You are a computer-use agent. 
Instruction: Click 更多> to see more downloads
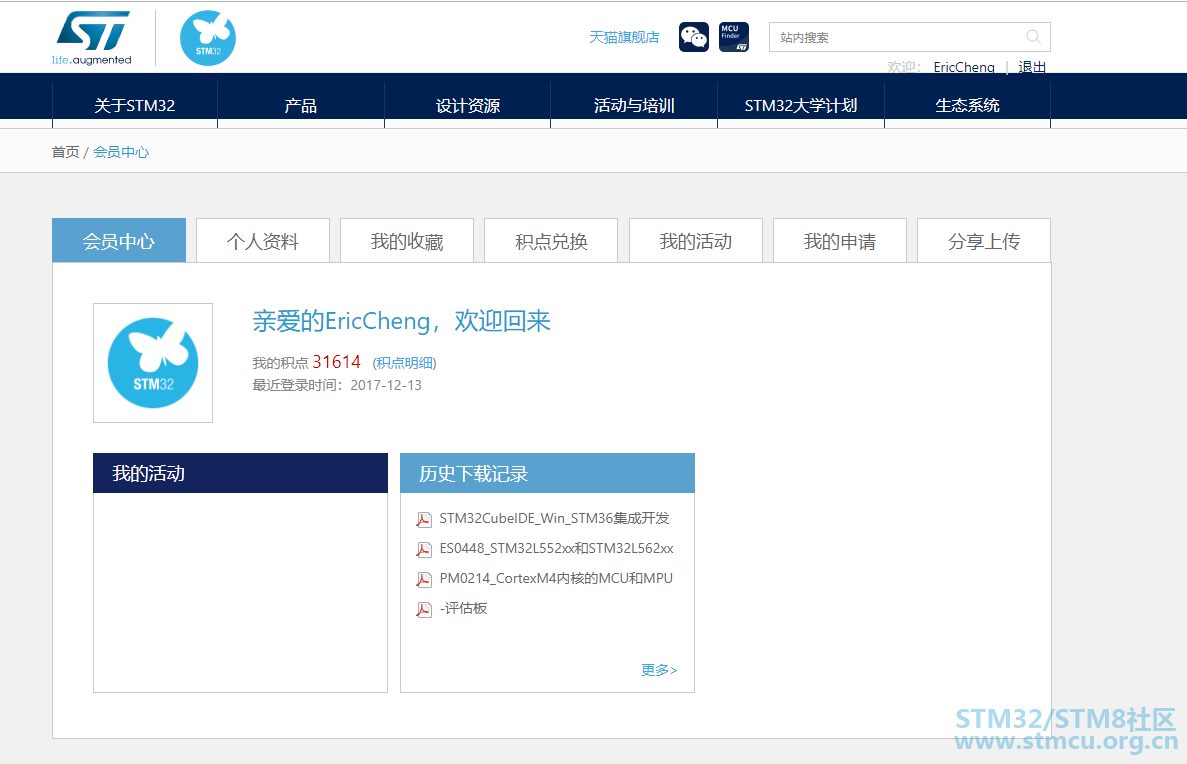pyautogui.click(x=659, y=670)
